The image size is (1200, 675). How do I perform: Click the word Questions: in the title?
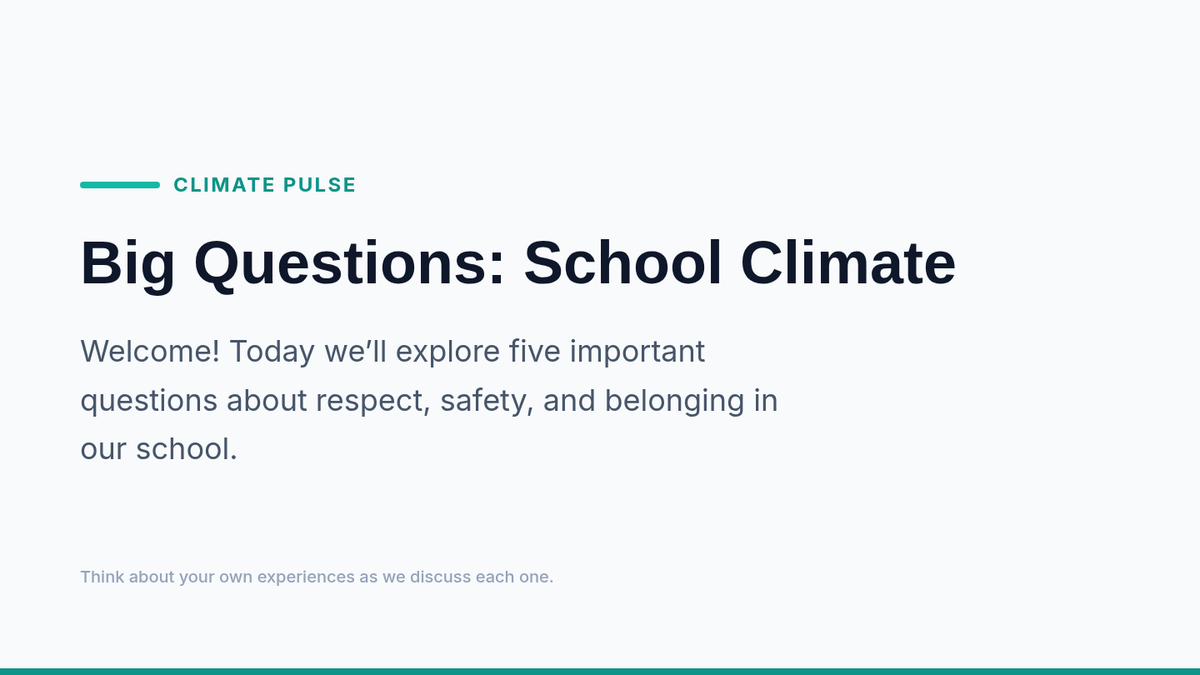pos(350,264)
